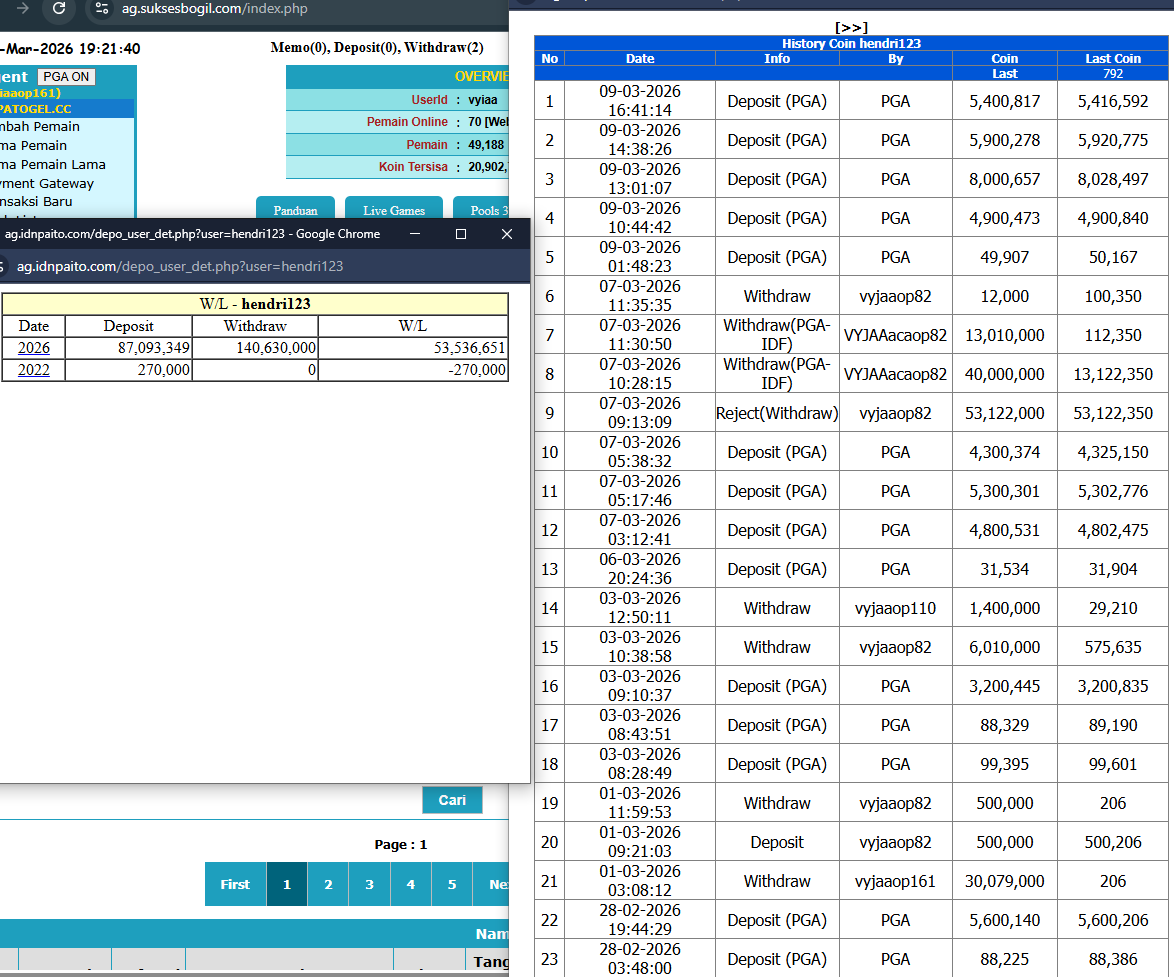Select 140,630,000 withdraw value
This screenshot has height=977, width=1174.
276,348
